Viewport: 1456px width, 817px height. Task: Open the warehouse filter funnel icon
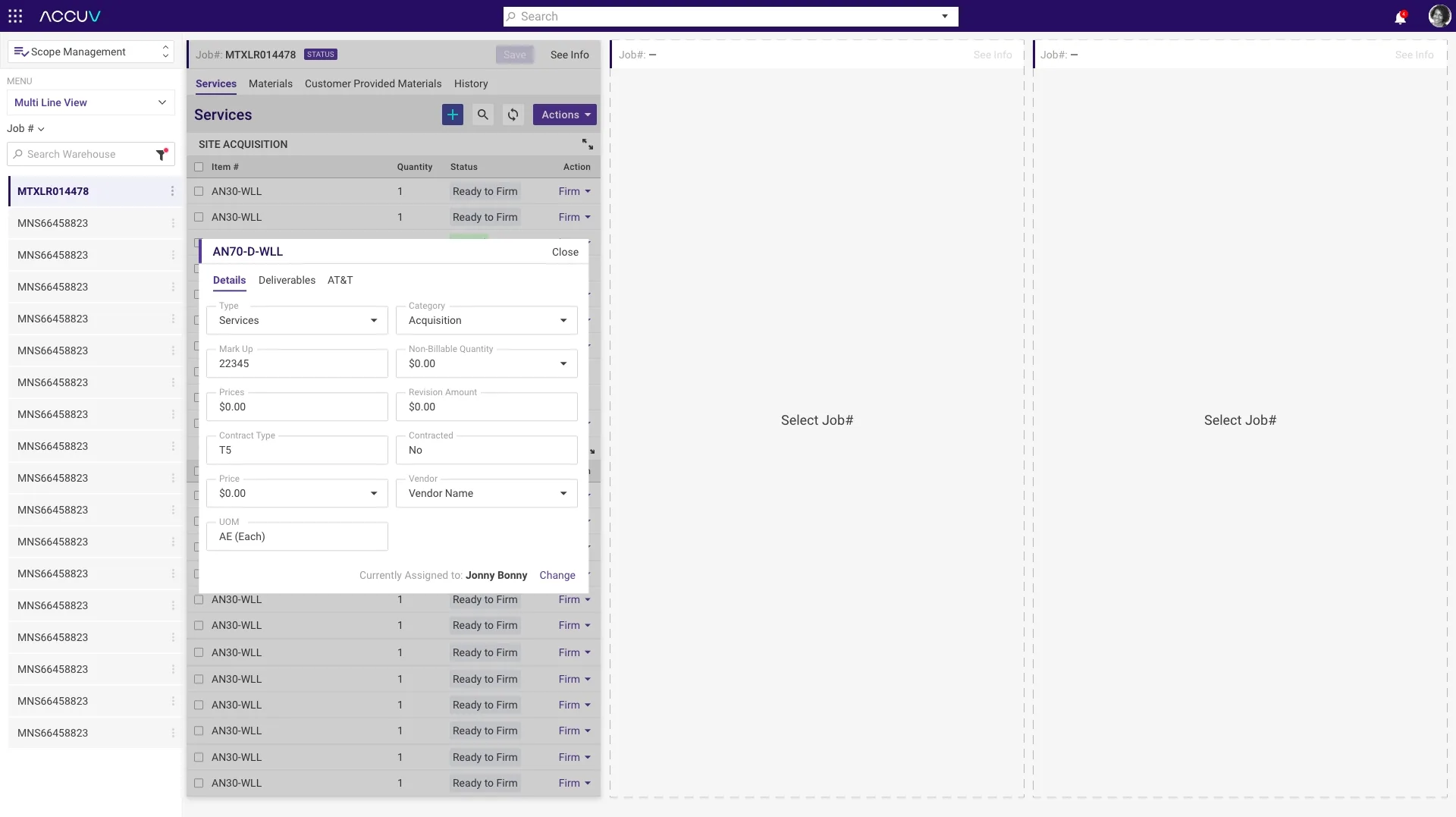(x=162, y=154)
